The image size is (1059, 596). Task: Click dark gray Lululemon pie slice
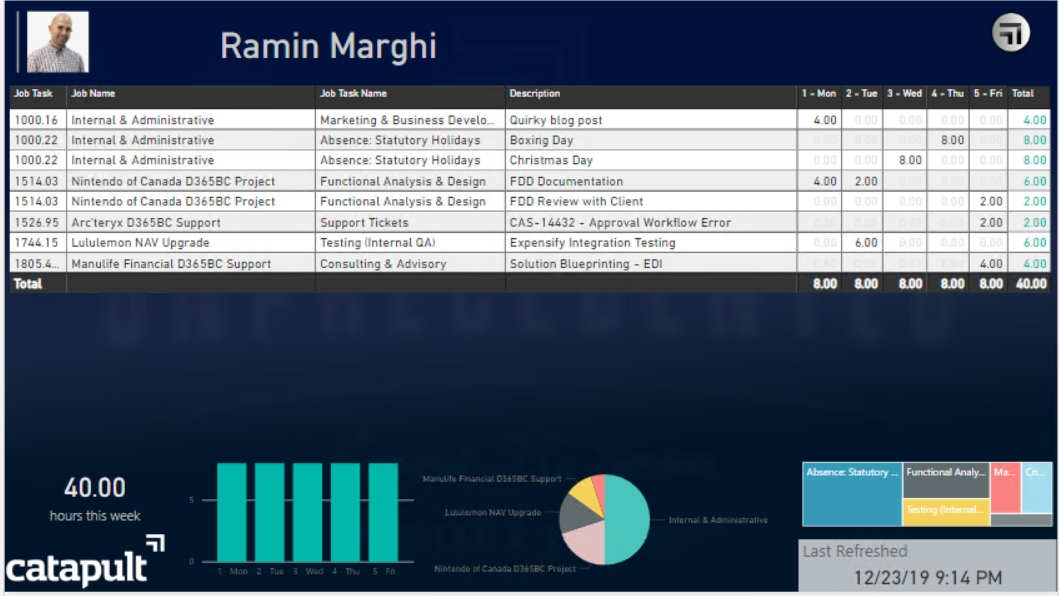(575, 516)
